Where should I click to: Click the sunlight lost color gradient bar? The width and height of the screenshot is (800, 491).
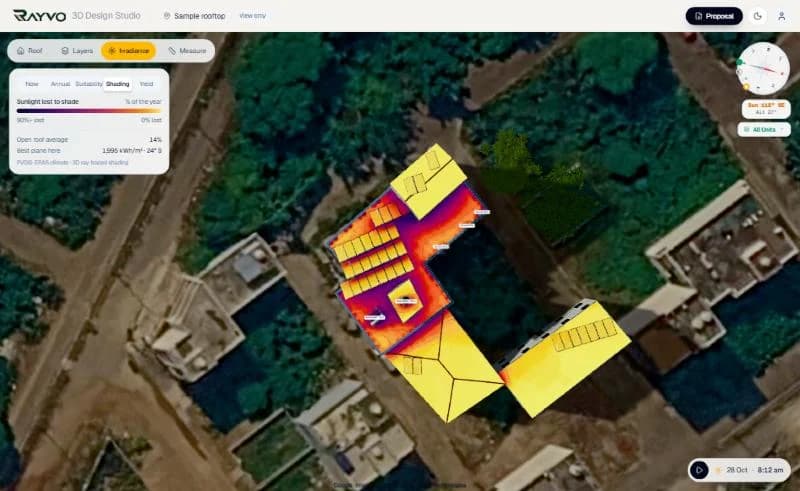pos(89,110)
